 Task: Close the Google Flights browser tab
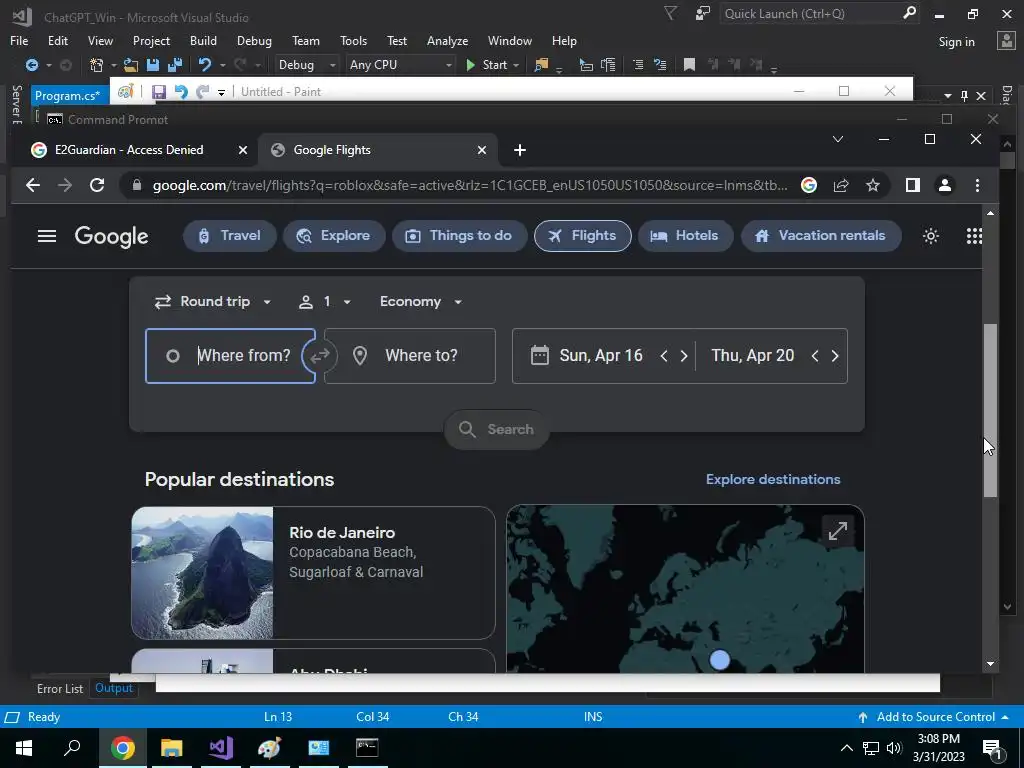[482, 150]
